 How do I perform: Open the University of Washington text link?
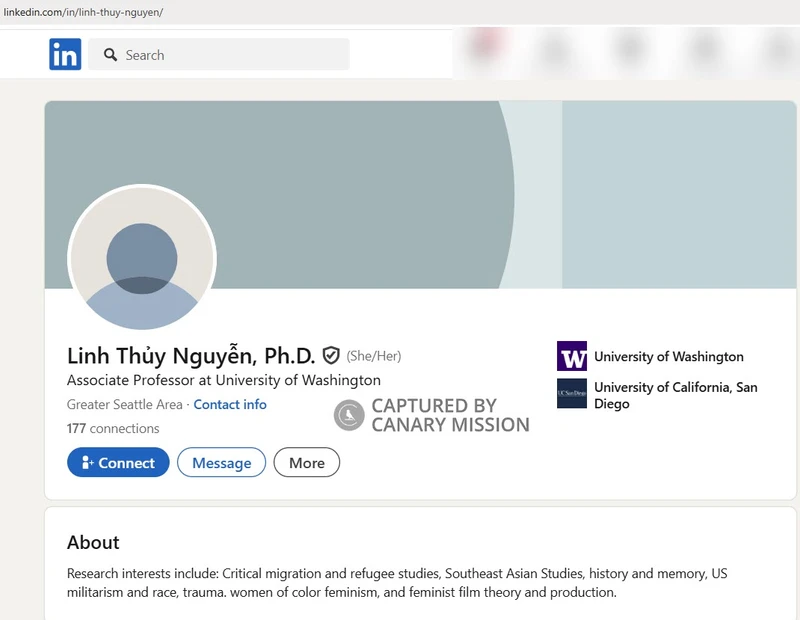pos(668,357)
